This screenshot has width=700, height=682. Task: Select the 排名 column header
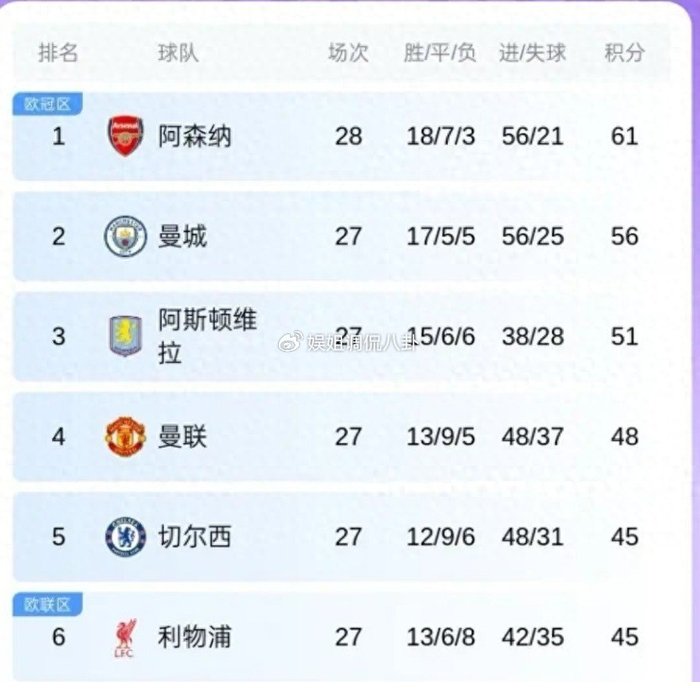(x=58, y=53)
